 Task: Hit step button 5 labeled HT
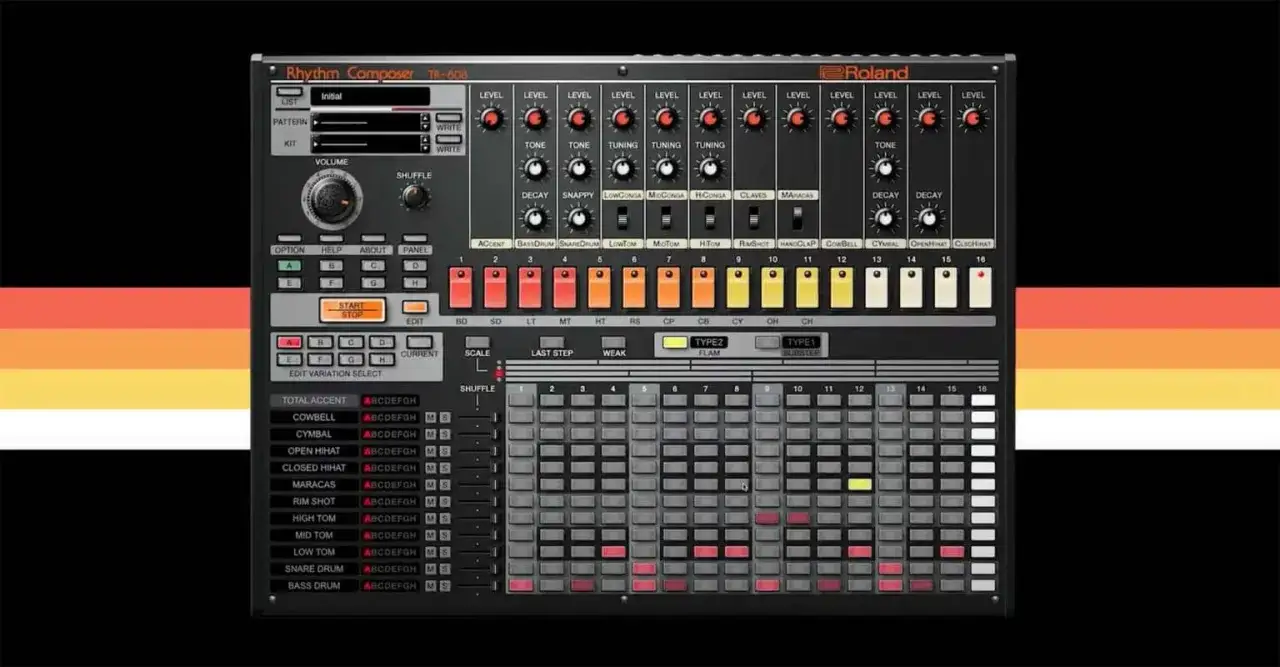[599, 288]
